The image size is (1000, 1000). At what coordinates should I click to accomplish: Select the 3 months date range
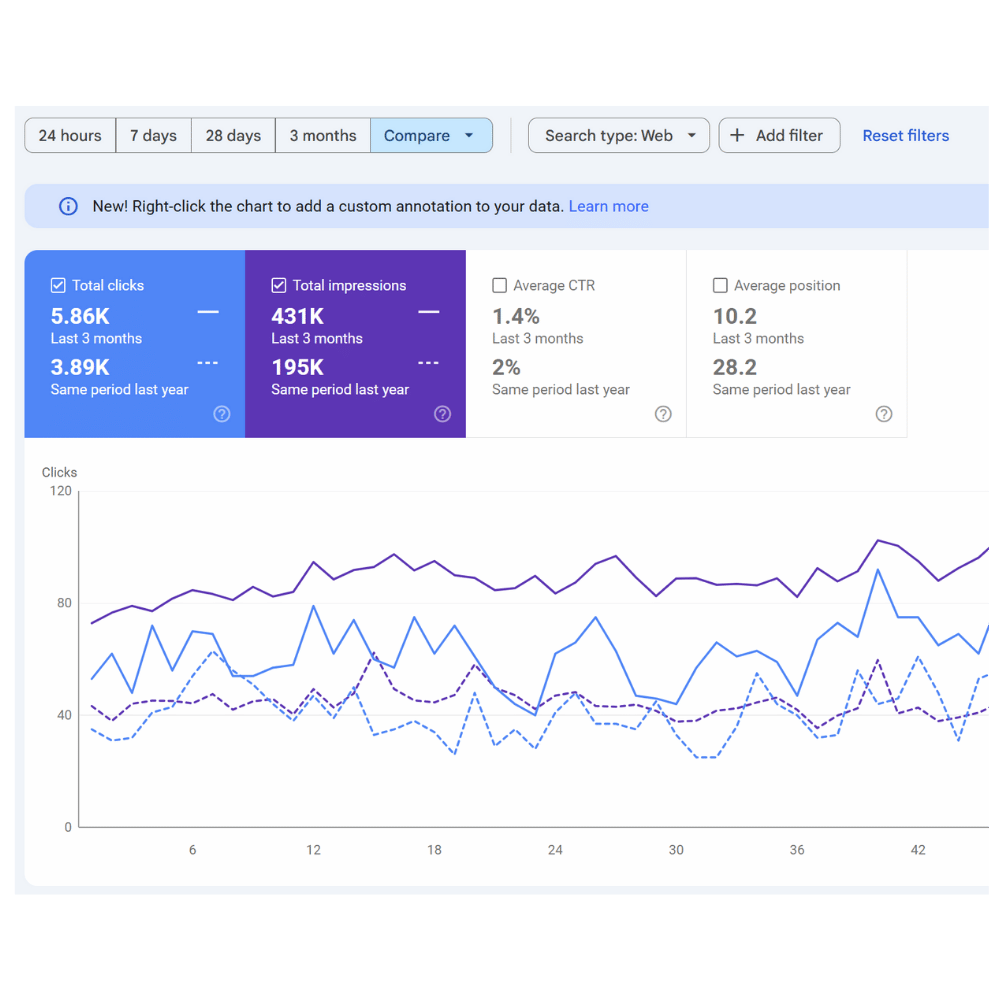pos(323,136)
